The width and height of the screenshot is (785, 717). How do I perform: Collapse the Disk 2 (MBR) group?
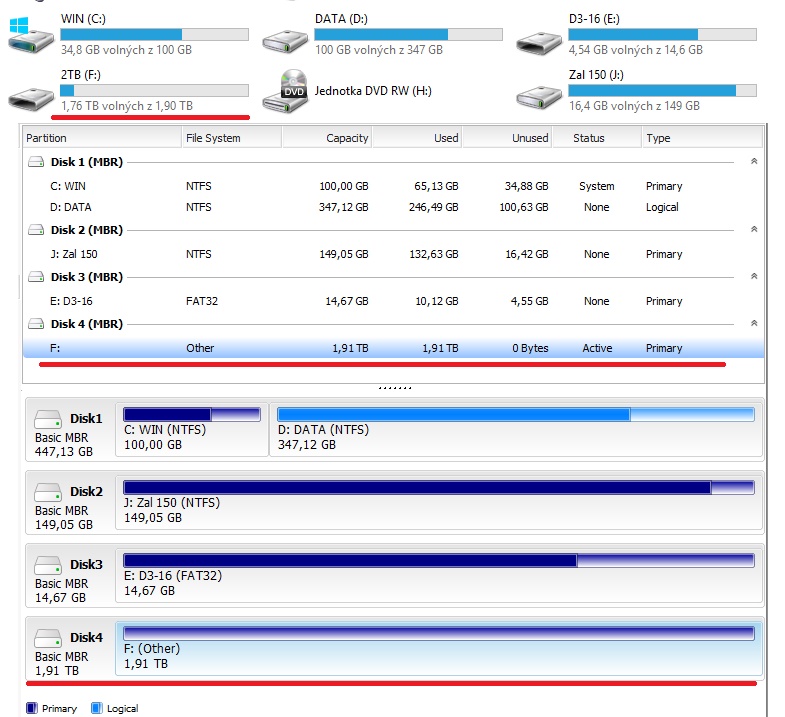coord(753,229)
